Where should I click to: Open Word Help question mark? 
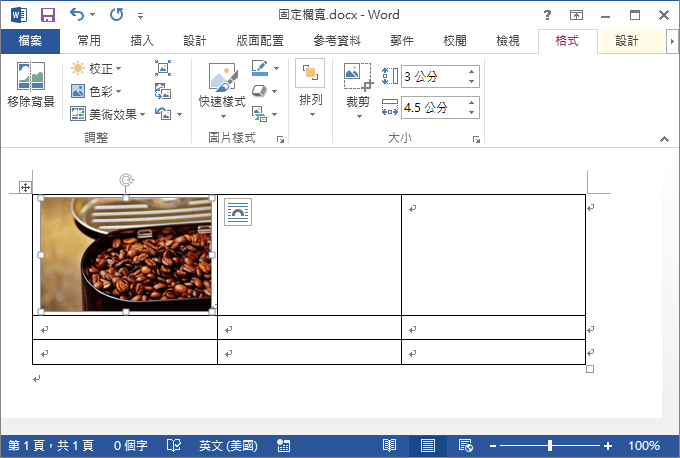pyautogui.click(x=547, y=15)
